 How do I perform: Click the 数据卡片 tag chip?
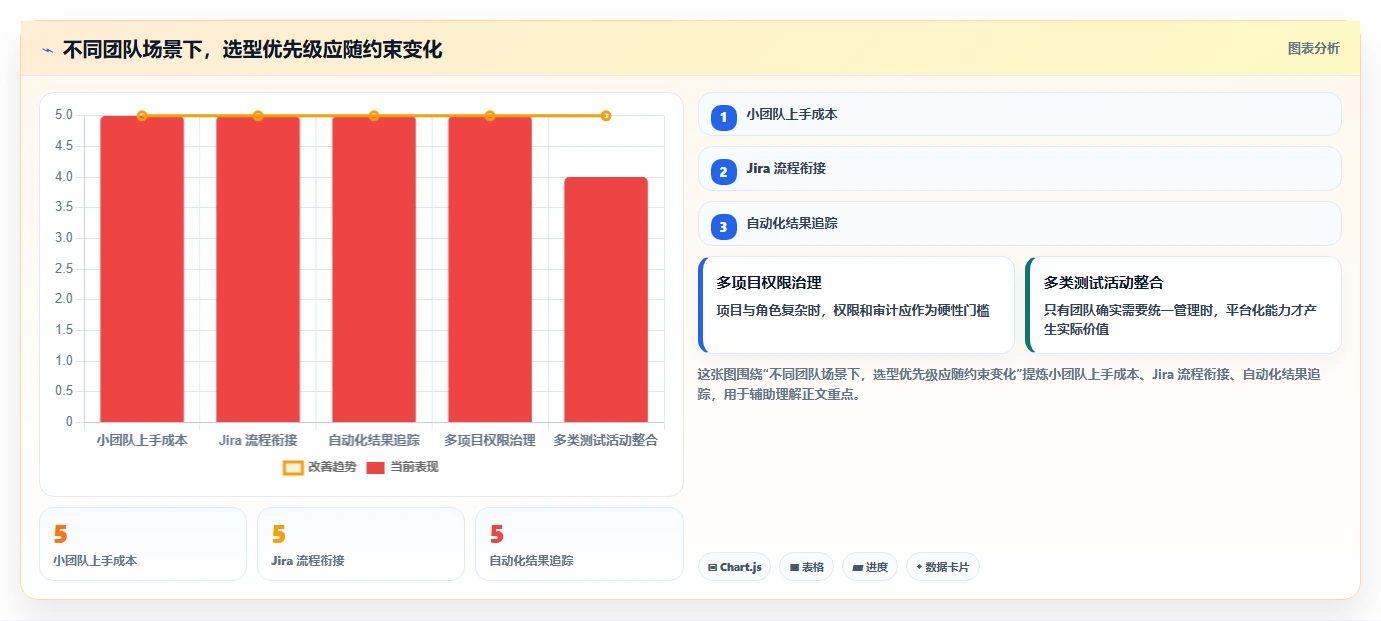943,567
